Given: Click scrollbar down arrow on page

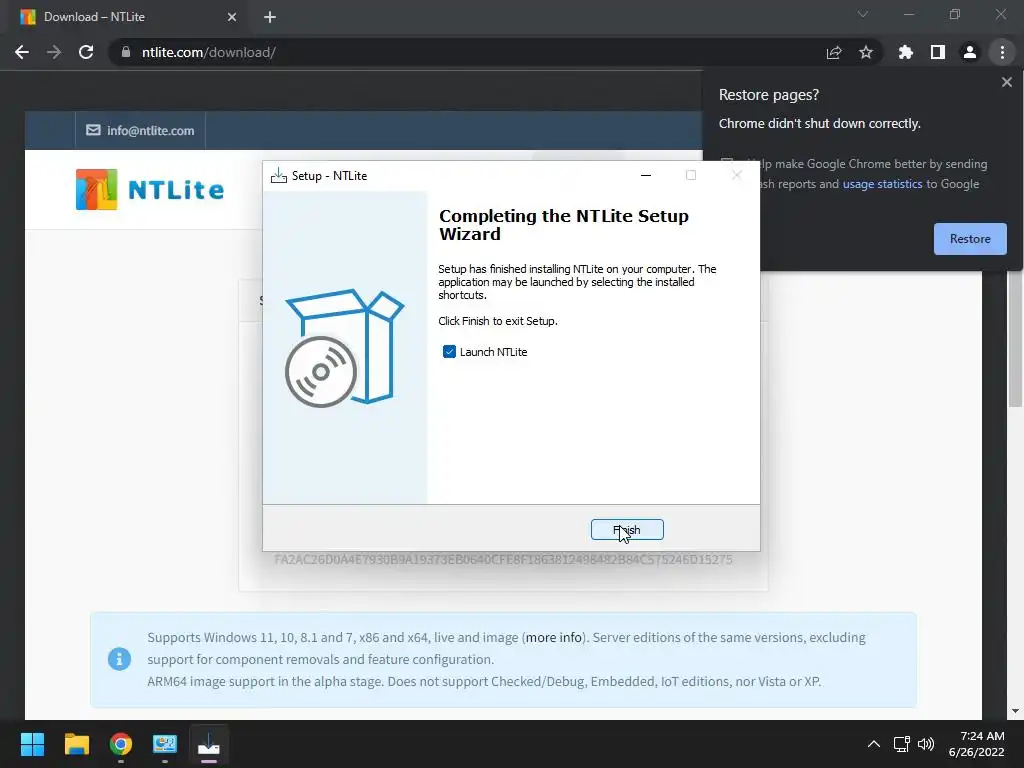Looking at the screenshot, I should 1015,711.
